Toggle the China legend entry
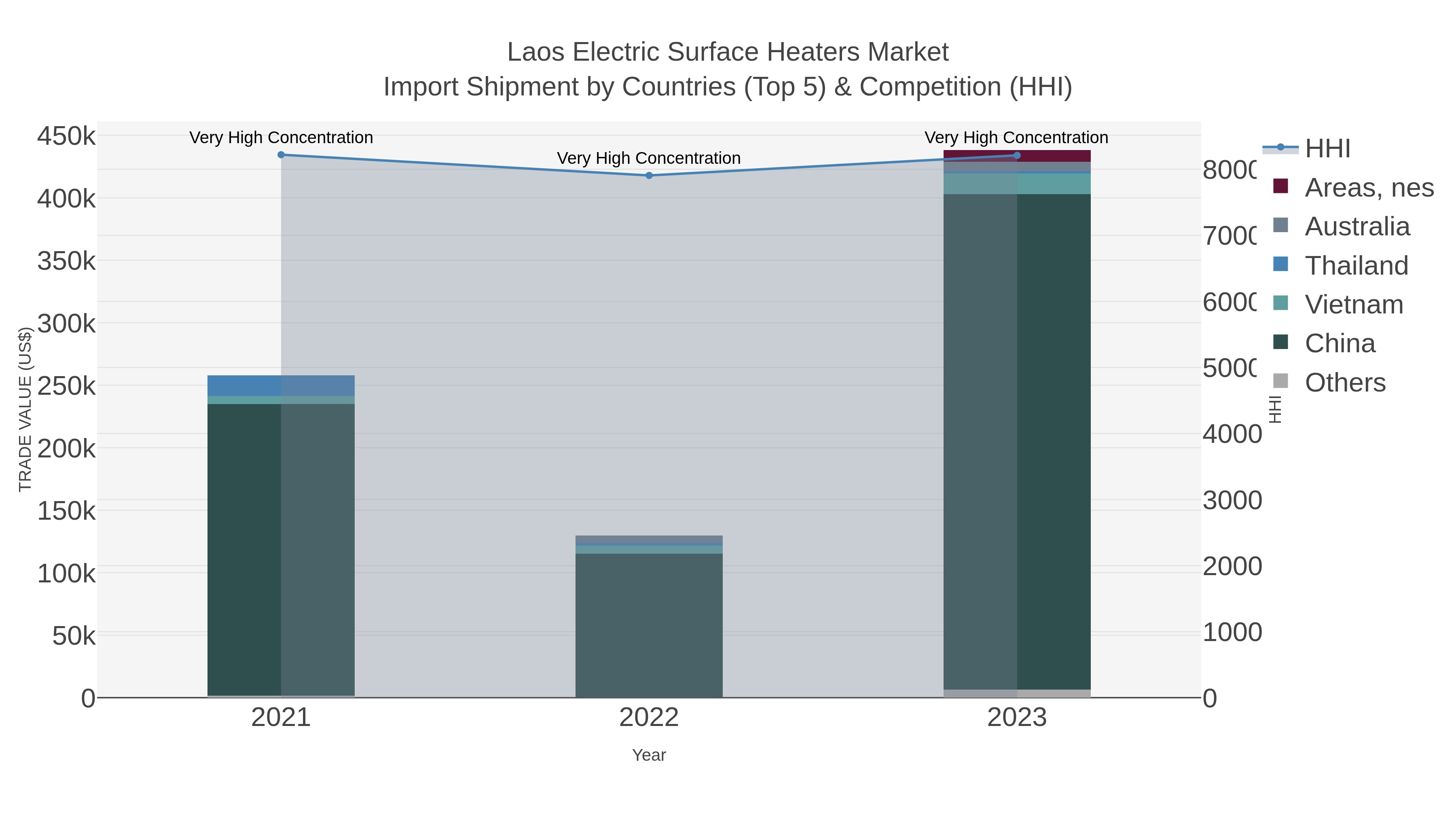This screenshot has width=1456, height=819. click(x=1324, y=344)
